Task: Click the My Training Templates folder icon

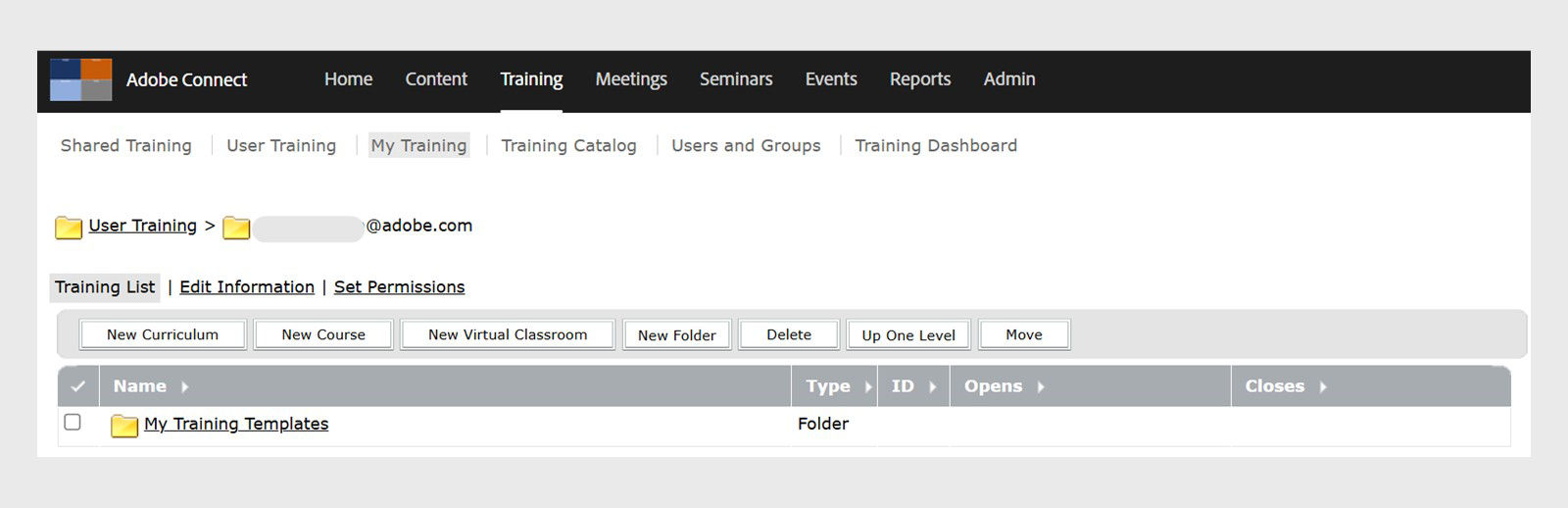Action: tap(124, 425)
